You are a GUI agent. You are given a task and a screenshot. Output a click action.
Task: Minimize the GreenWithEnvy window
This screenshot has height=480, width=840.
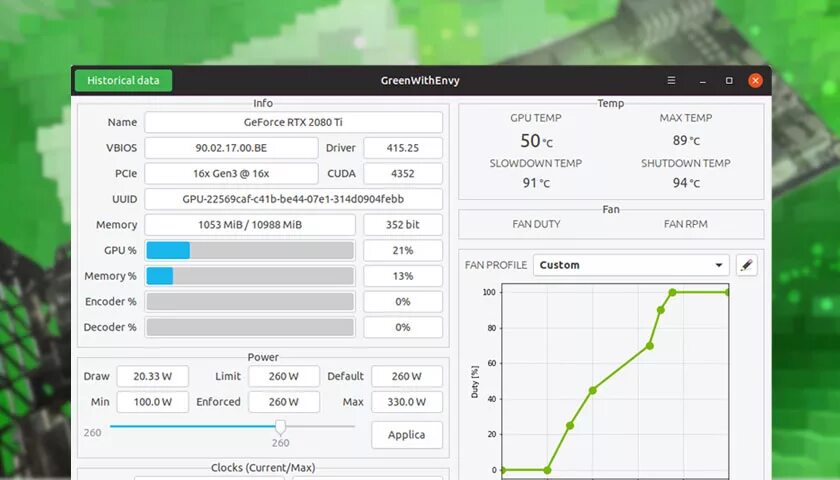(702, 81)
